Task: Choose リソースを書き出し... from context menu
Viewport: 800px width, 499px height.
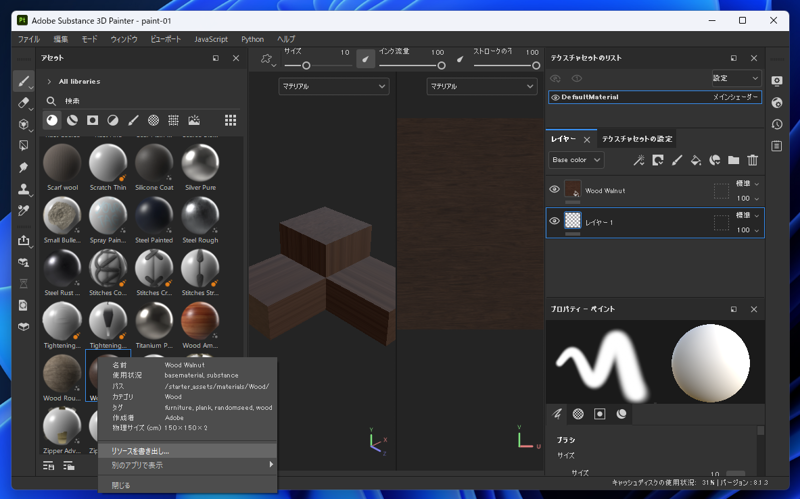Action: coord(187,451)
